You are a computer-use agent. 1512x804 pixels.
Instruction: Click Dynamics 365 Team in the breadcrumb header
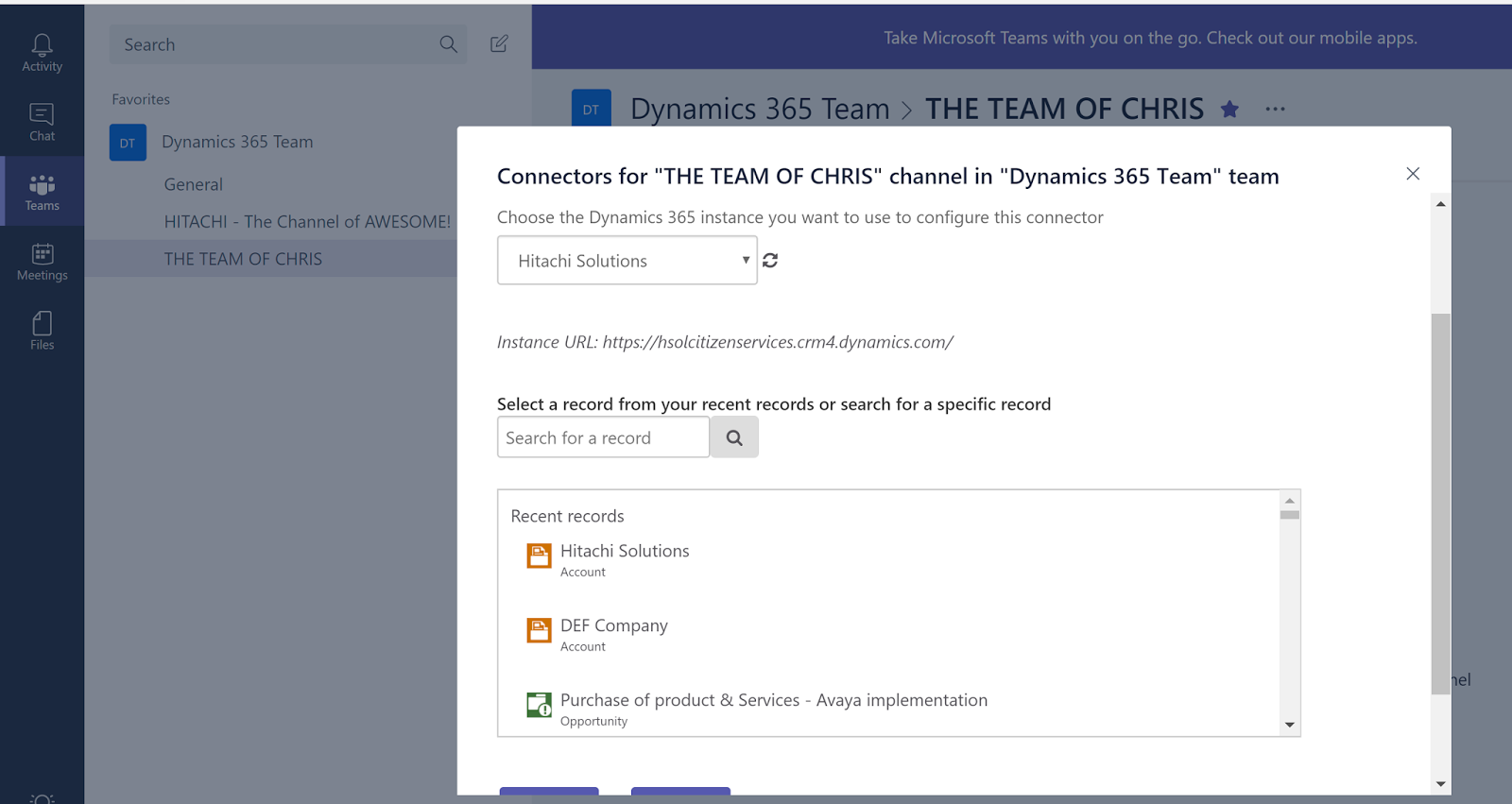pos(760,109)
